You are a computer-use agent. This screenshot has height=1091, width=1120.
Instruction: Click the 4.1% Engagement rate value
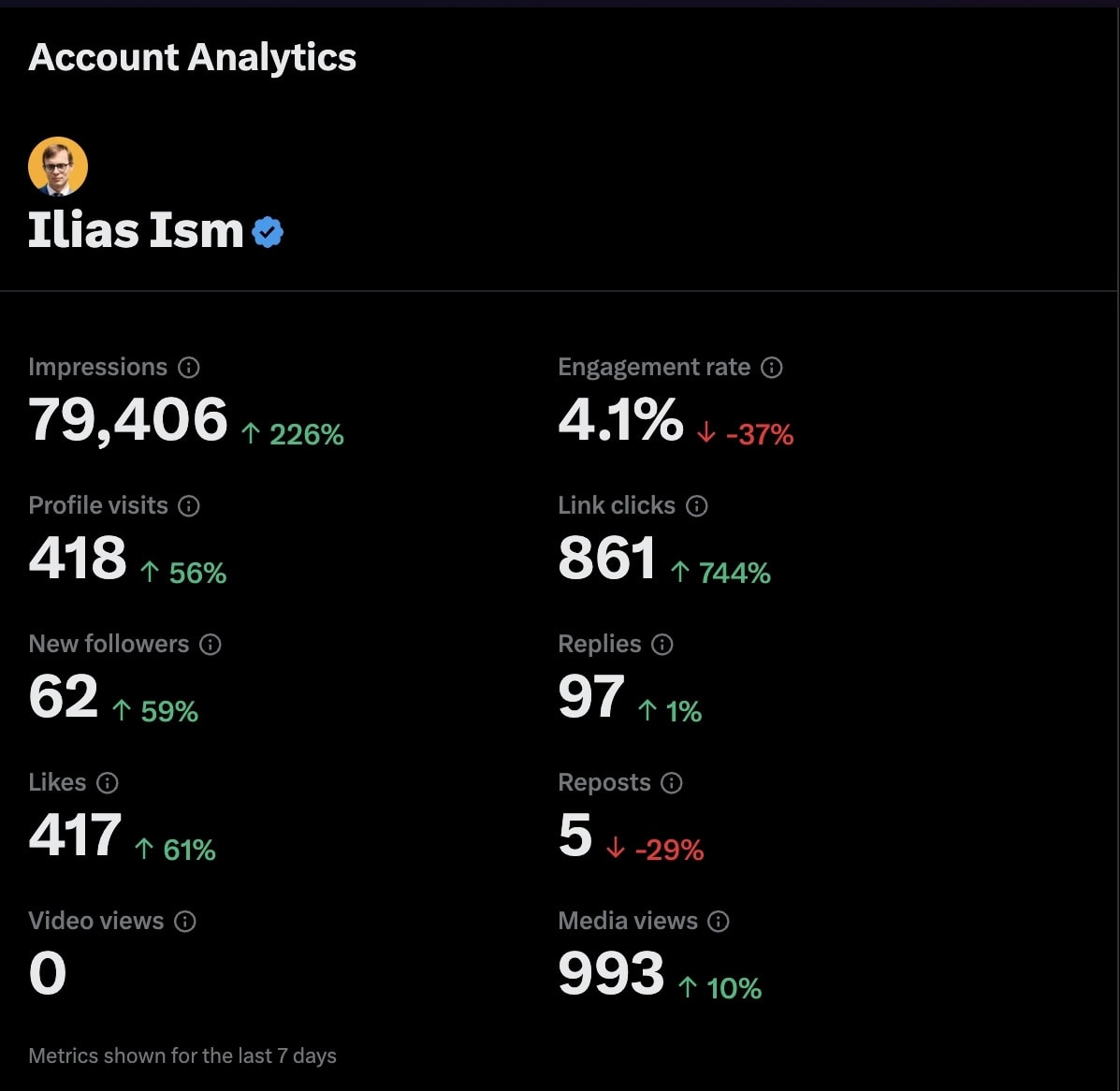(x=620, y=420)
